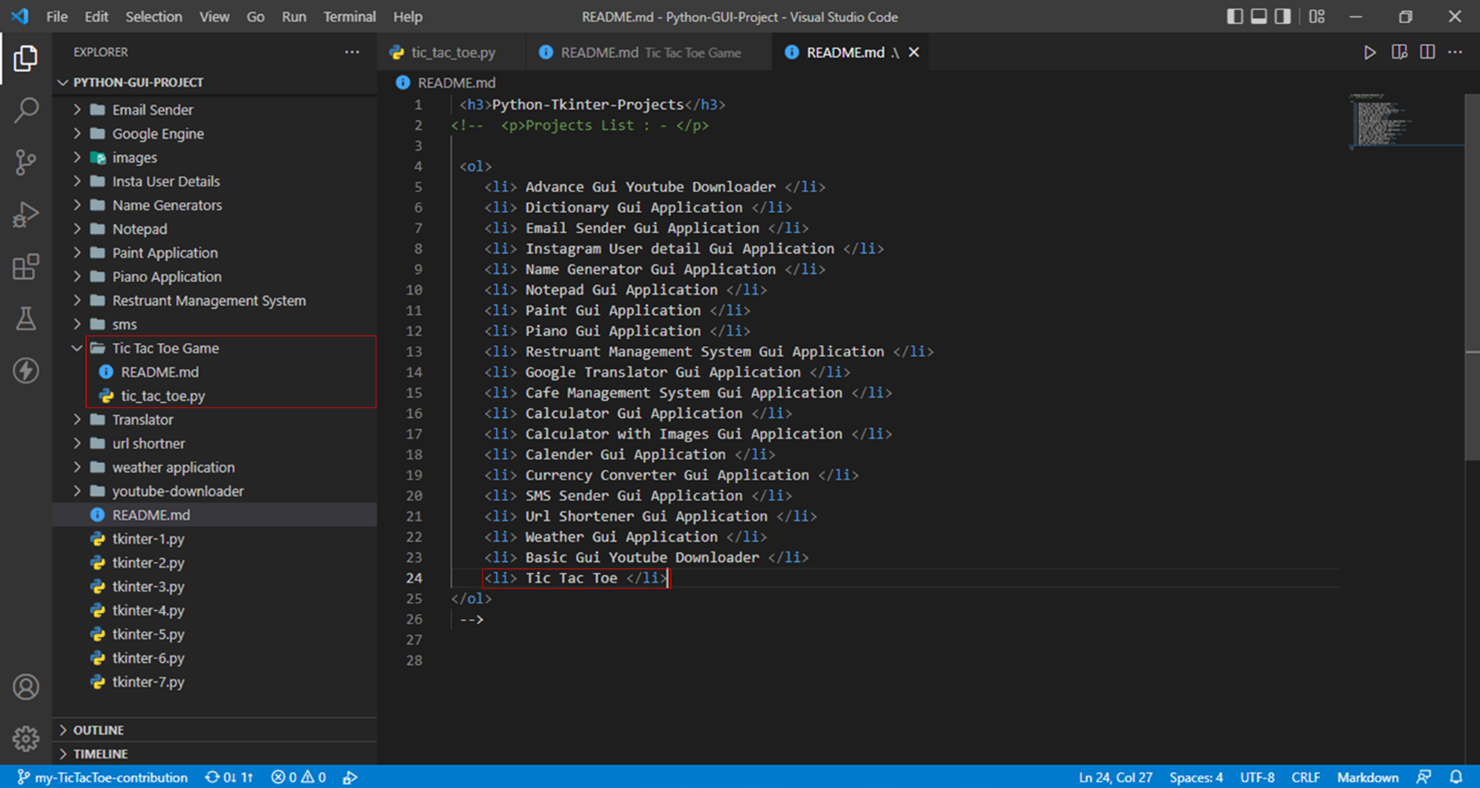The height and width of the screenshot is (788, 1480).
Task: Open the View menu
Action: [214, 16]
